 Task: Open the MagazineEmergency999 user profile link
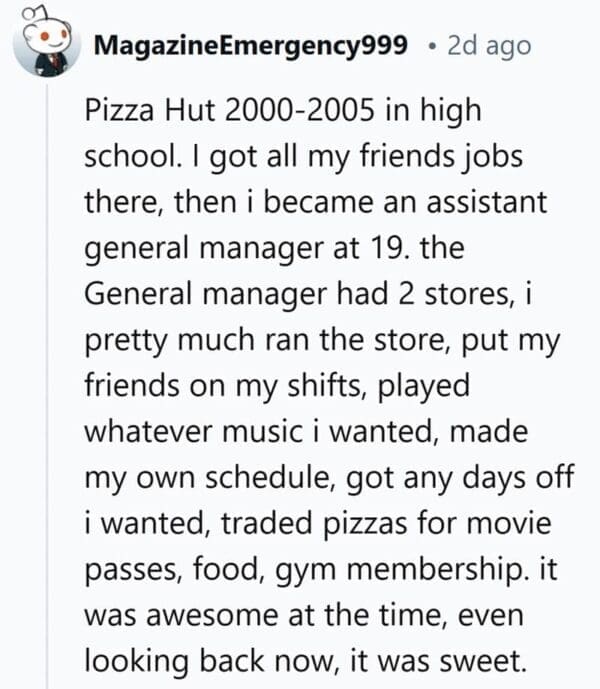[250, 46]
